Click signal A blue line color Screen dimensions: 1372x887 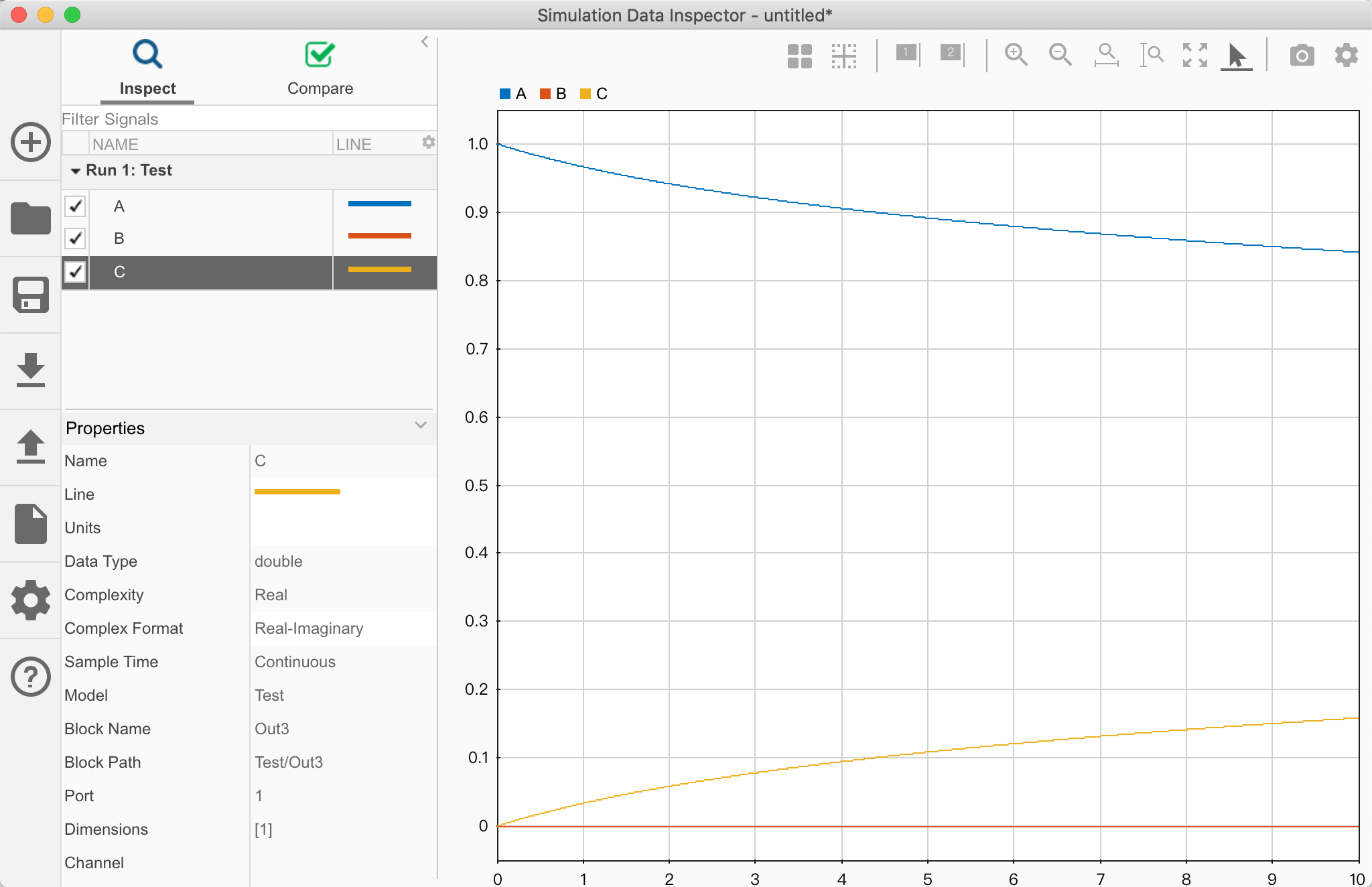[x=379, y=204]
